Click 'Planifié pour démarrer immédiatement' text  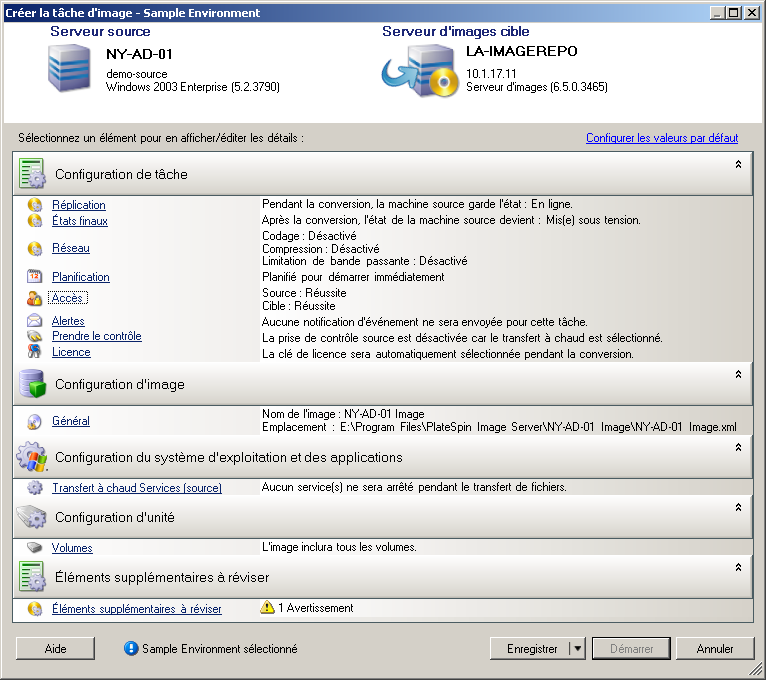(353, 277)
